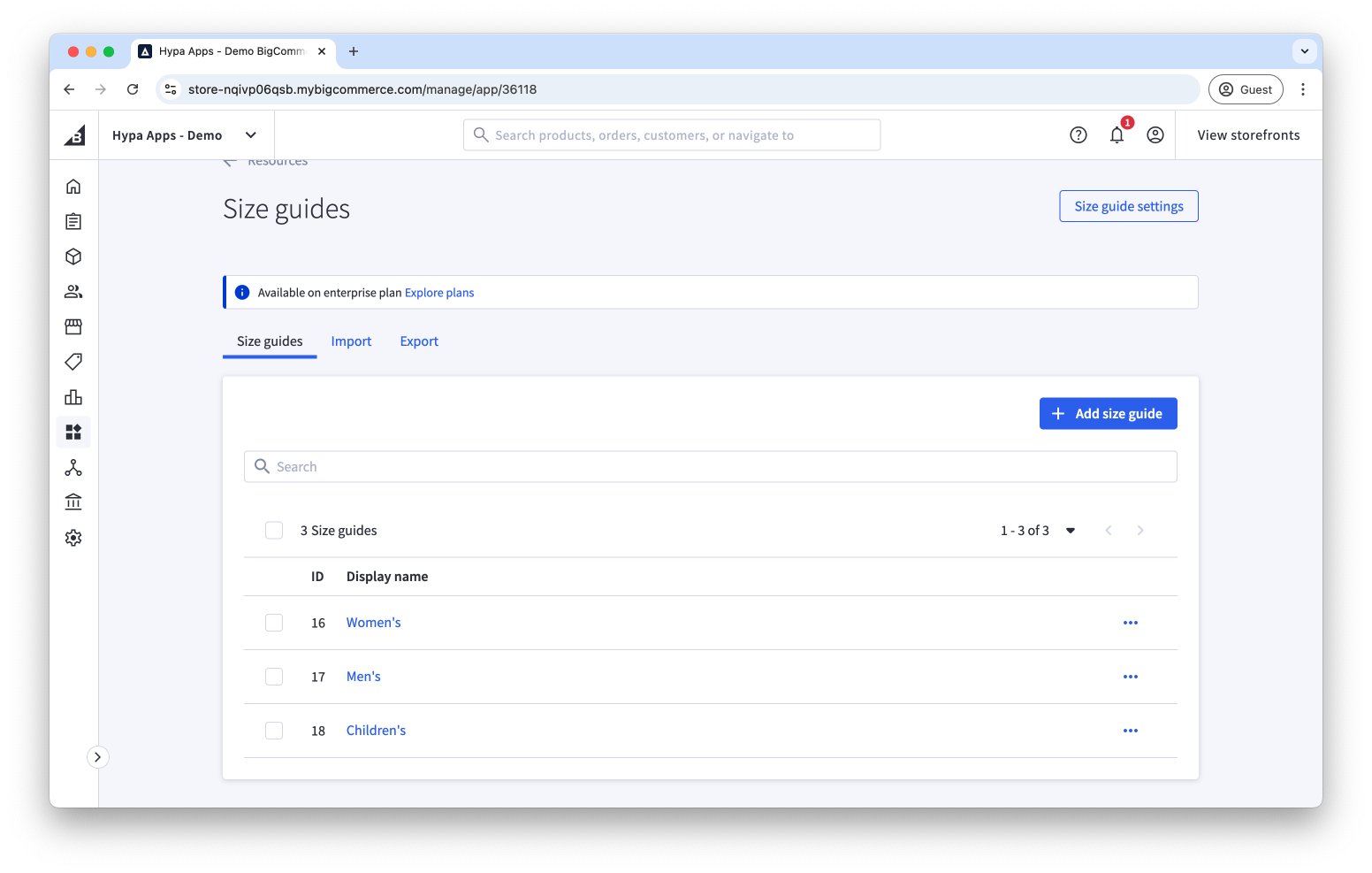Switch to the Import tab
Image resolution: width=1372 pixels, height=873 pixels.
click(351, 341)
